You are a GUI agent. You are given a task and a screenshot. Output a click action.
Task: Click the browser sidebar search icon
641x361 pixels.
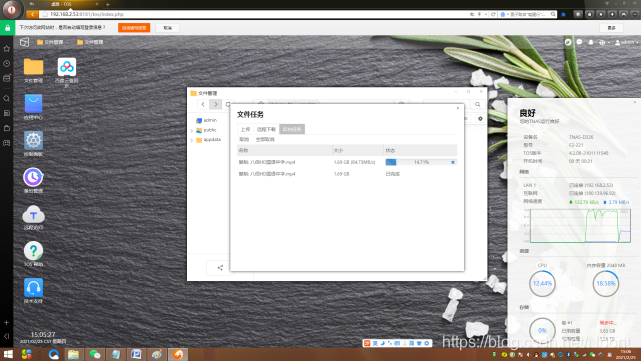(x=7, y=98)
